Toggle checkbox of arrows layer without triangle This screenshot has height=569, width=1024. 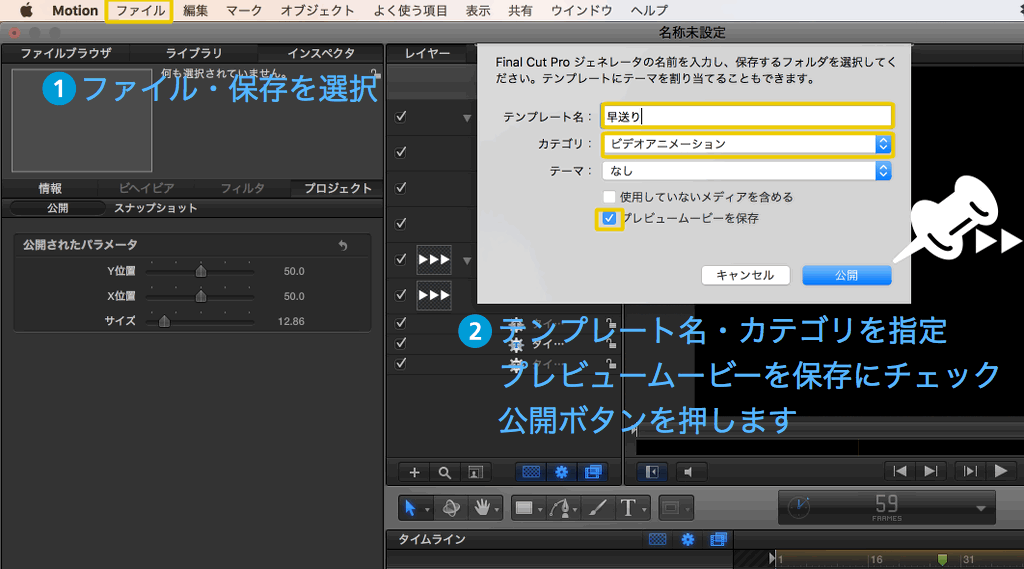coord(401,295)
